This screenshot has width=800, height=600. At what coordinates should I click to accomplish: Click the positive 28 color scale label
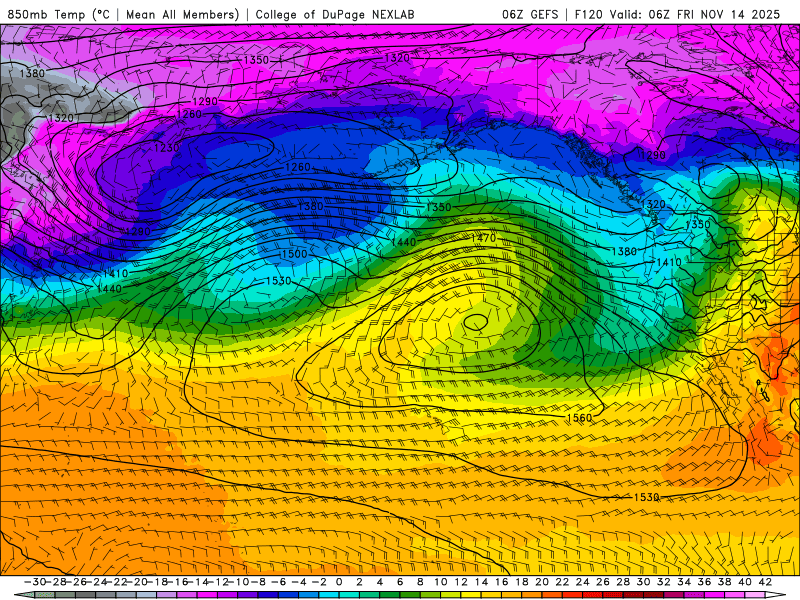click(623, 582)
